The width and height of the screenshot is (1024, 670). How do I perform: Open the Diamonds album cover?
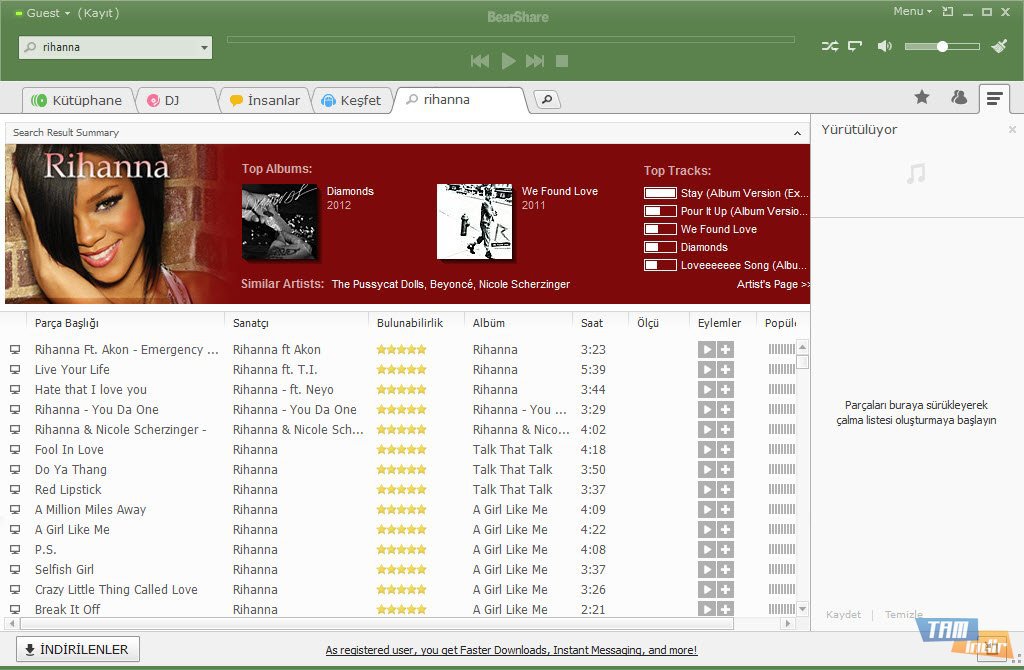point(280,222)
